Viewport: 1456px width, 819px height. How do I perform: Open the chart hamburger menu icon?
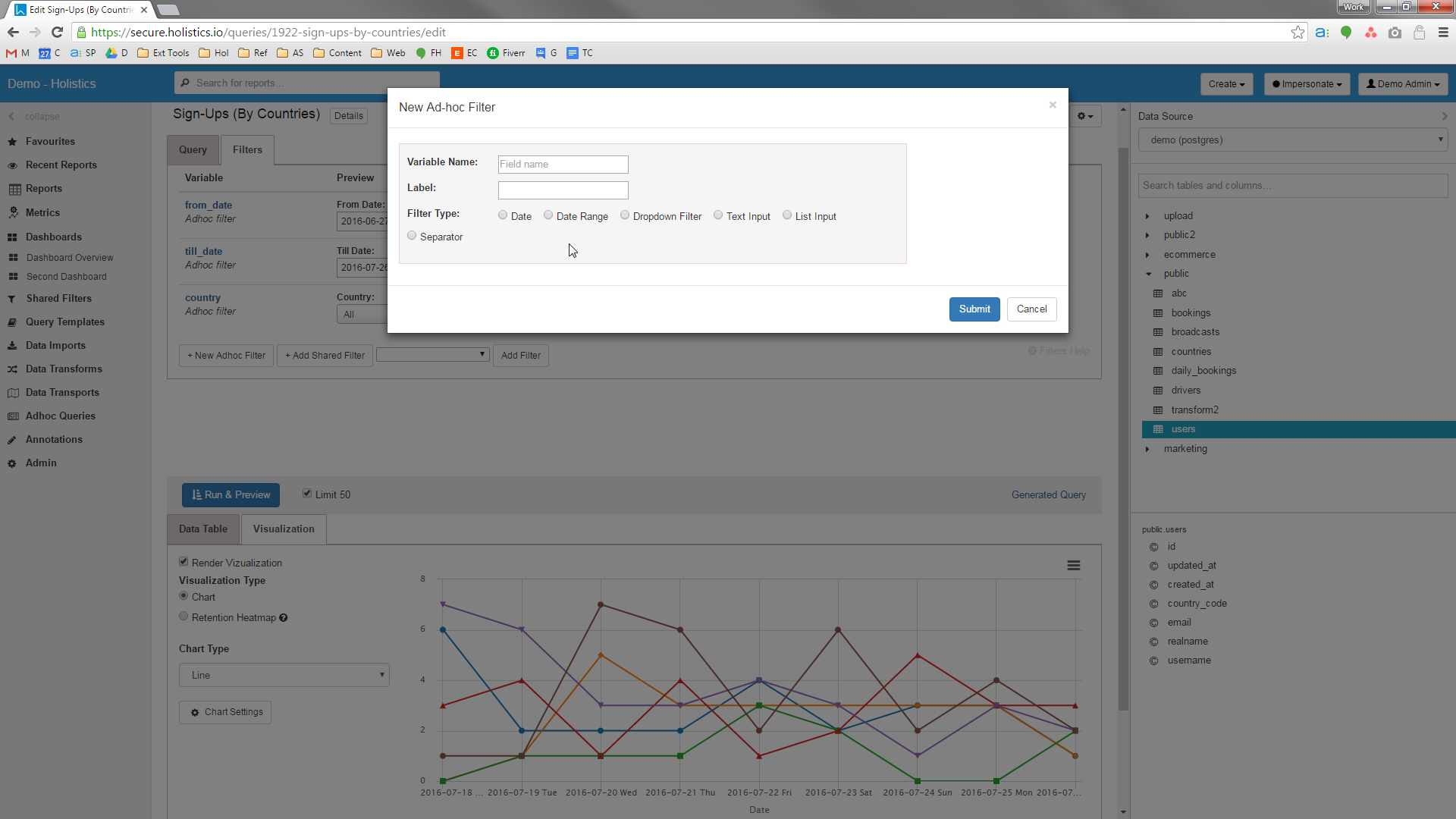point(1073,566)
